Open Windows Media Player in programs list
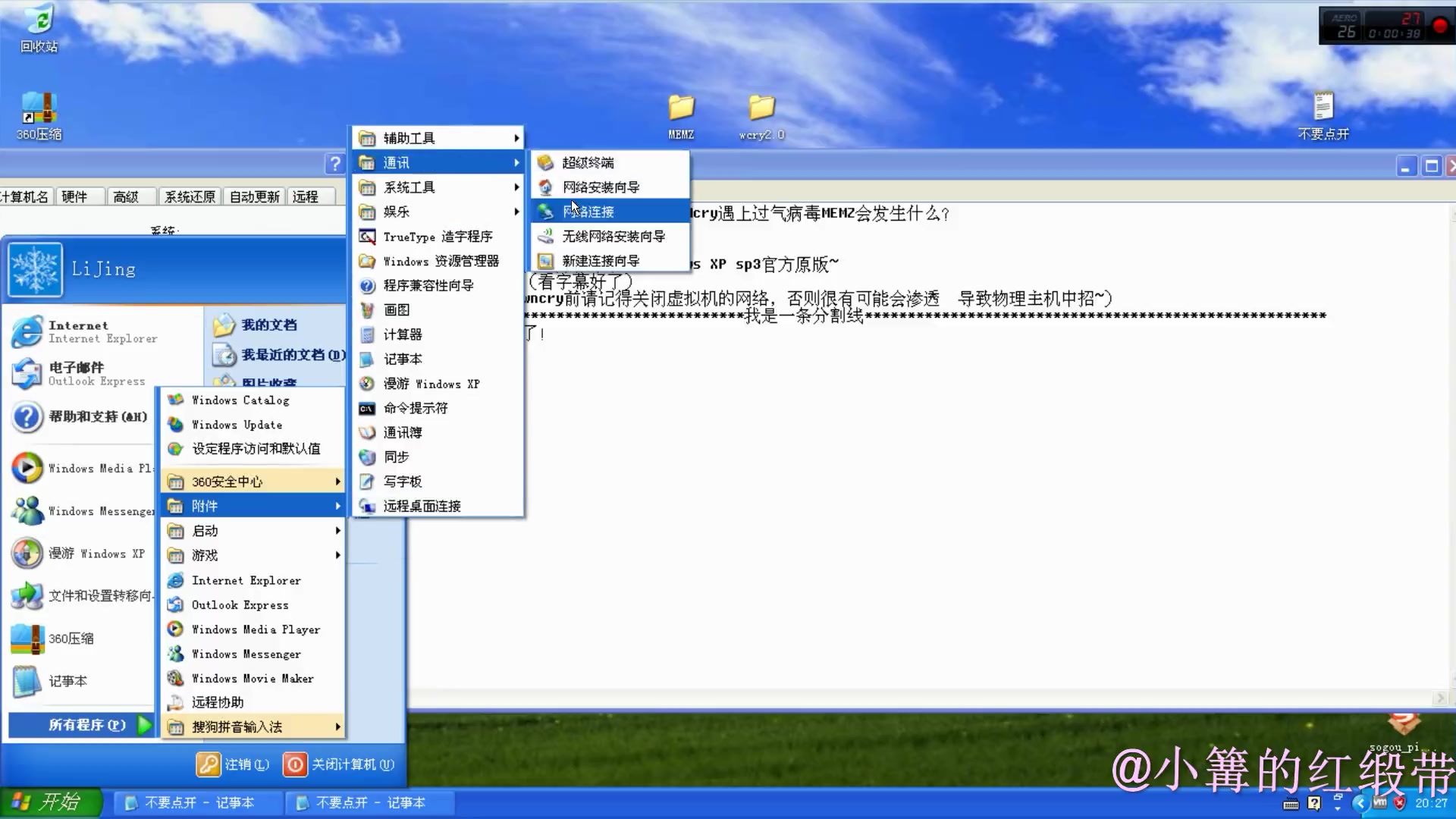1456x819 pixels. pos(253,629)
